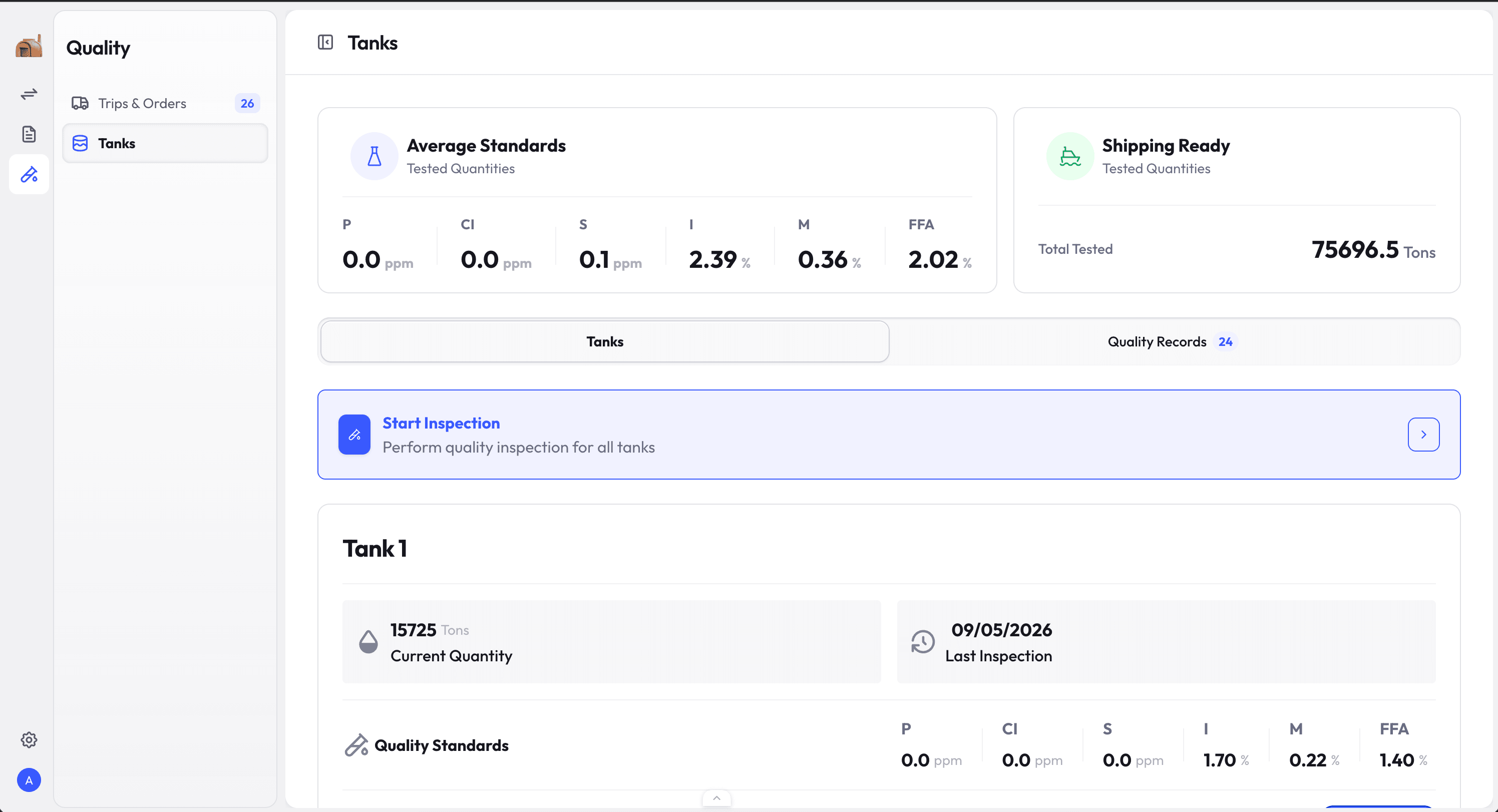Expand the bottom panel chevron handle
Viewport: 1498px width, 812px height.
pos(716,798)
